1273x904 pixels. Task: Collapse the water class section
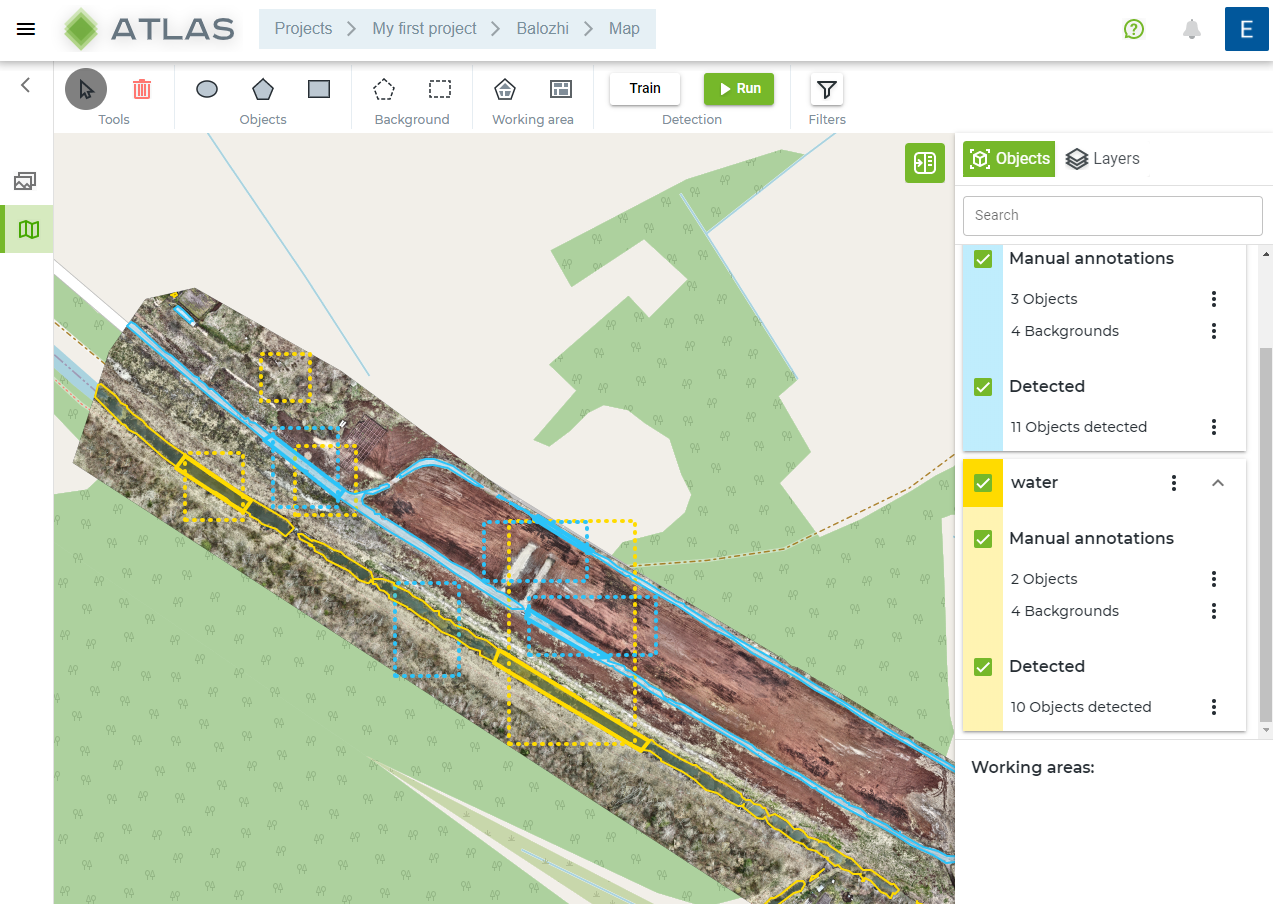[x=1218, y=483]
